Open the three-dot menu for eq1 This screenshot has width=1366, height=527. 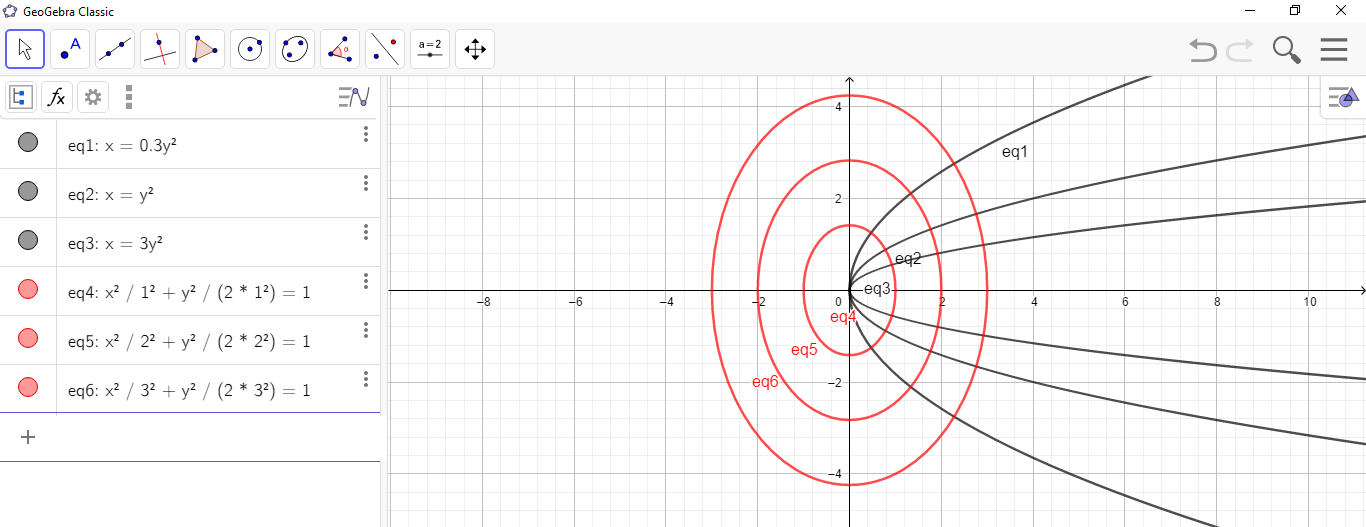pyautogui.click(x=366, y=134)
